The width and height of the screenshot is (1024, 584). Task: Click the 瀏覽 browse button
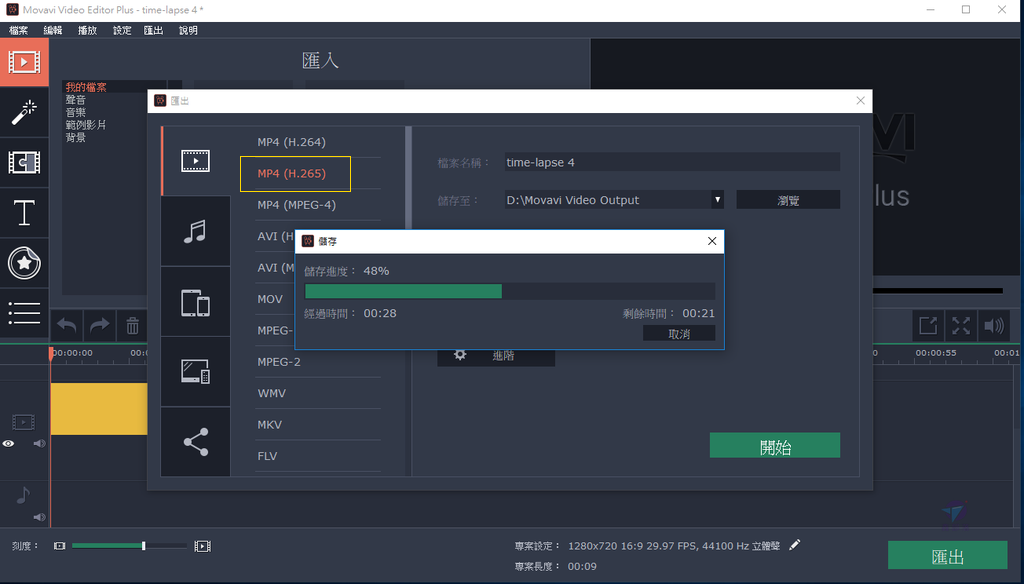click(x=788, y=200)
